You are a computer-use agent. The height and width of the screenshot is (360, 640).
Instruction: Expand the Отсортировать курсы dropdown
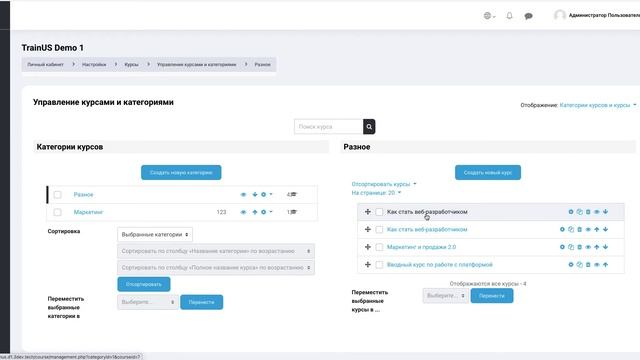[x=384, y=184]
